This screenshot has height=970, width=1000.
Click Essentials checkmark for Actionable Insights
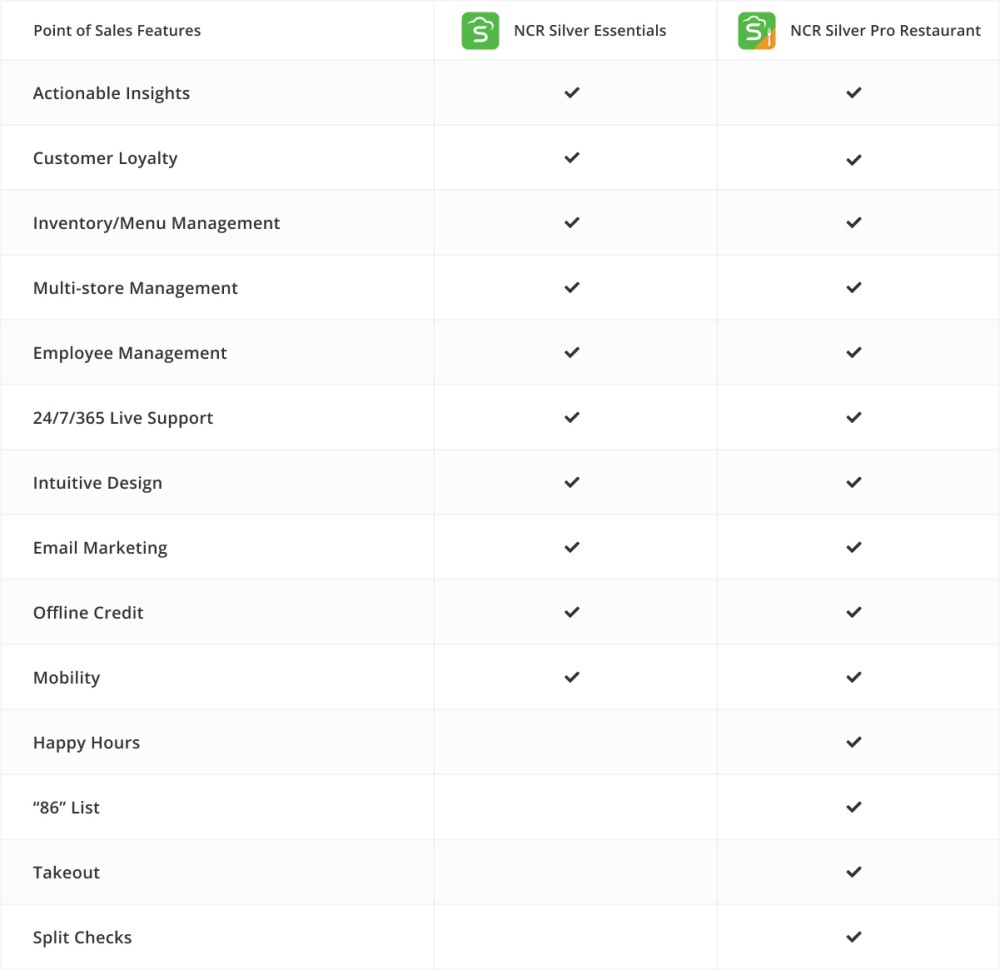tap(572, 93)
